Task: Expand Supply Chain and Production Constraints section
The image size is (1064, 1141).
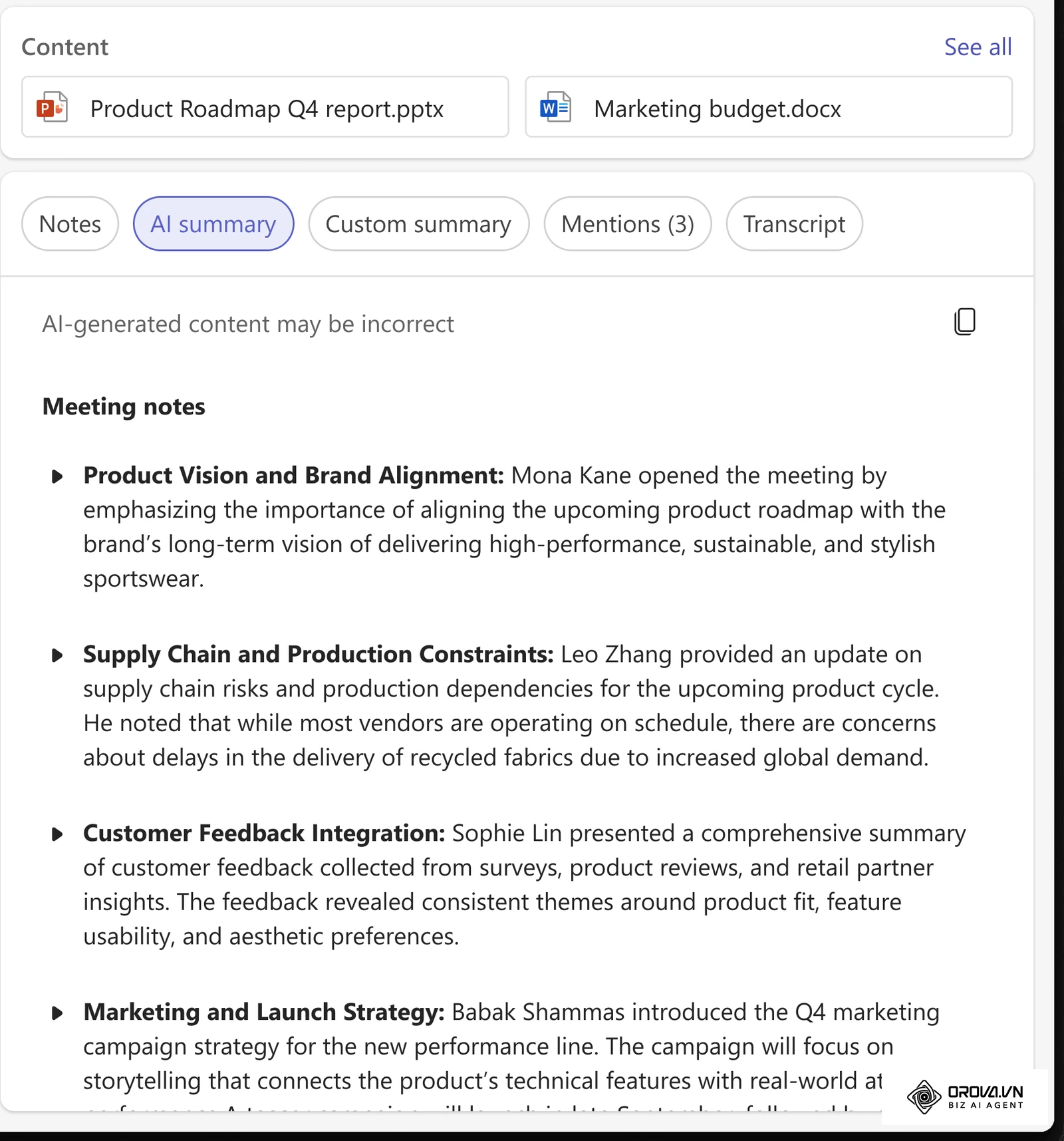Action: point(57,655)
